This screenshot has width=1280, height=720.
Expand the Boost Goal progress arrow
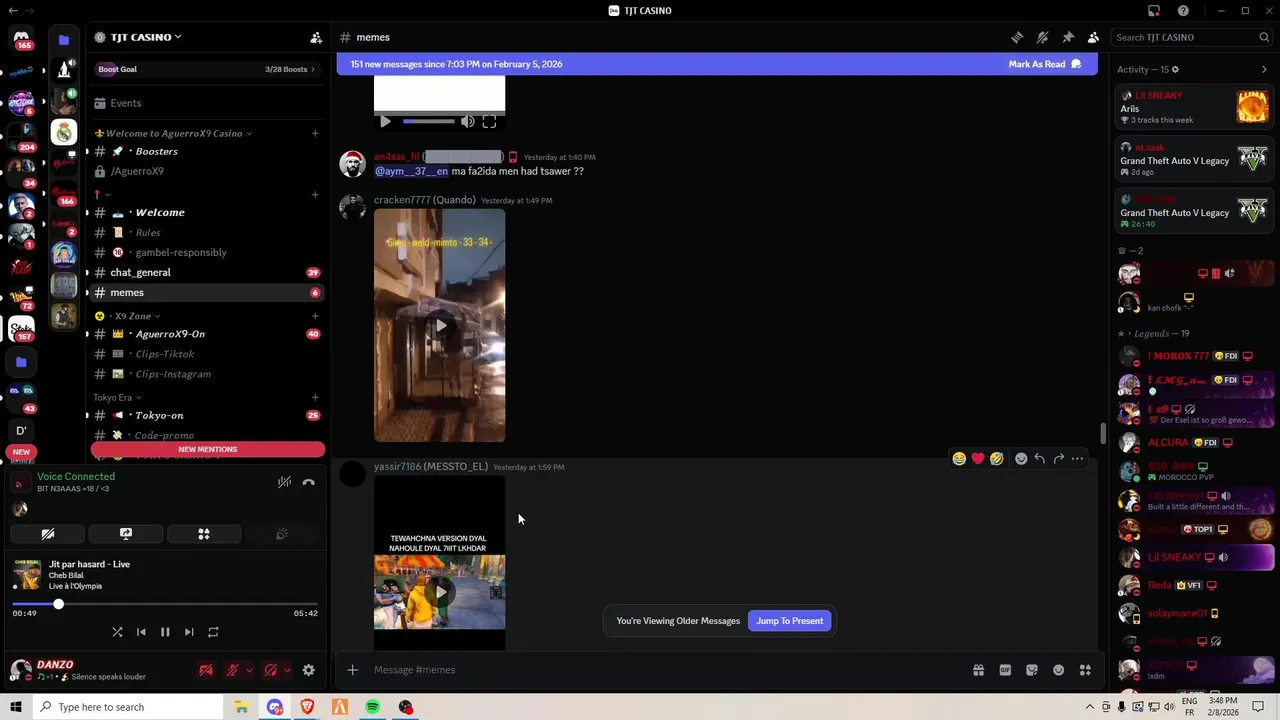(x=312, y=69)
